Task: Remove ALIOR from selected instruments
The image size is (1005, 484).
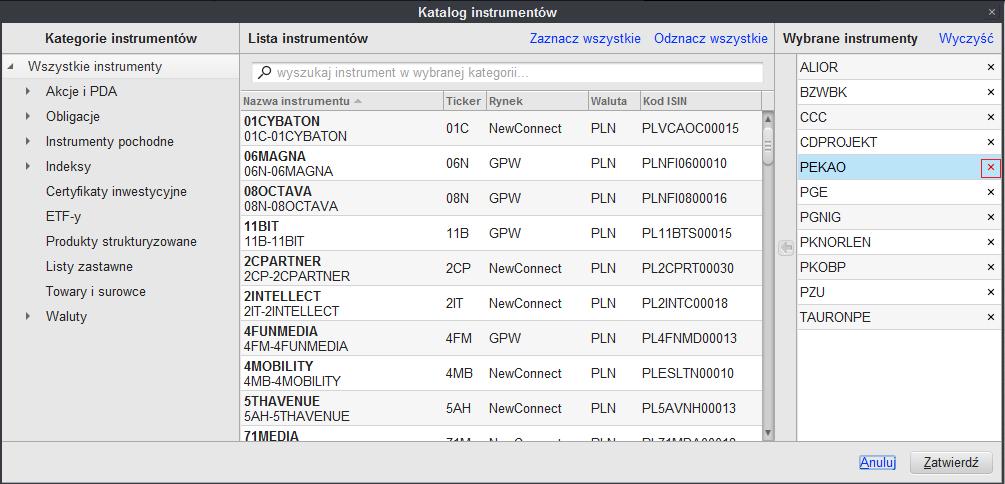Action: click(990, 67)
